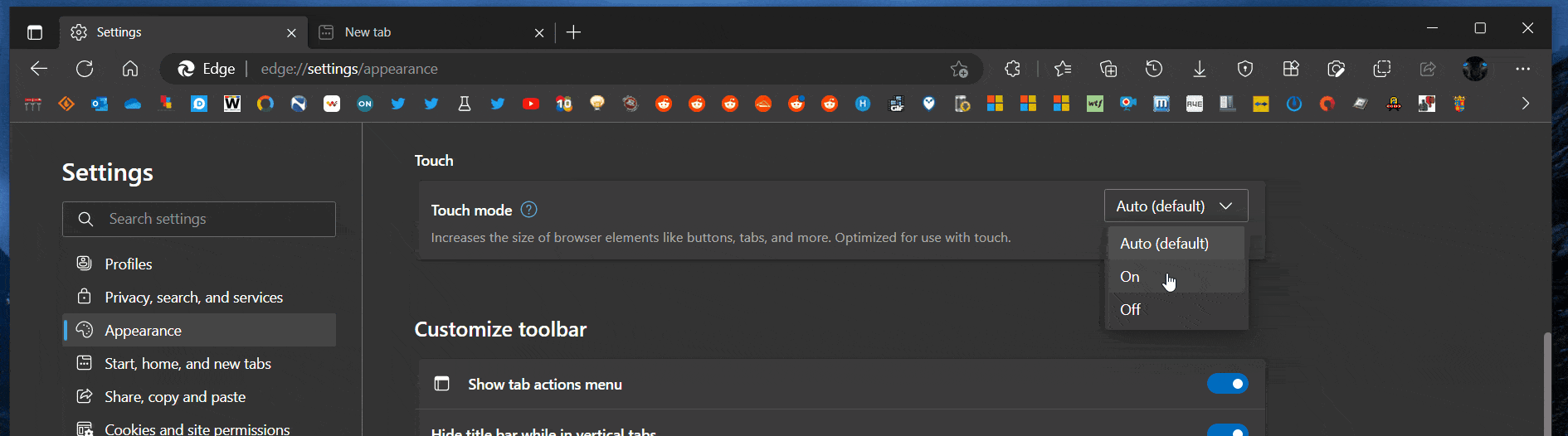The height and width of the screenshot is (436, 1568).
Task: Open a new tab with plus button
Action: pos(573,32)
